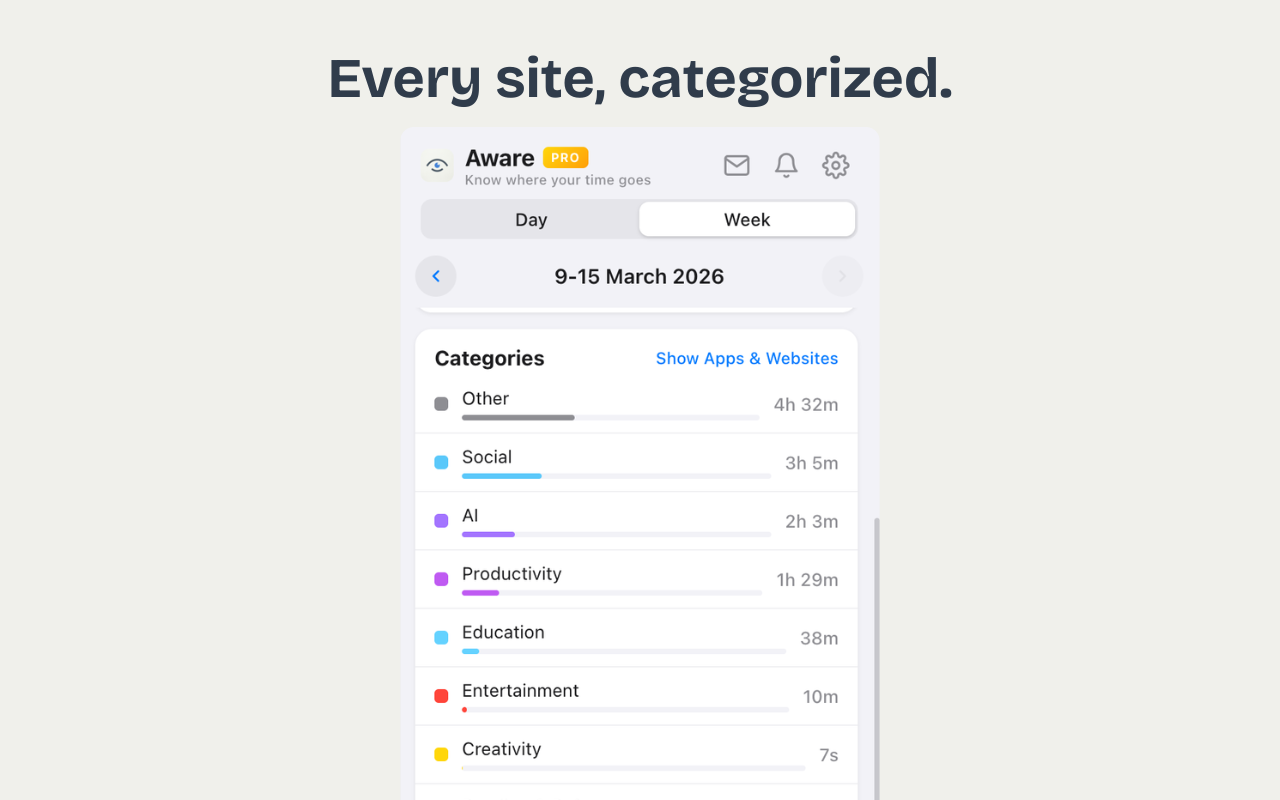Click the 9-15 March 2026 date label
Viewport: 1280px width, 800px height.
[639, 277]
